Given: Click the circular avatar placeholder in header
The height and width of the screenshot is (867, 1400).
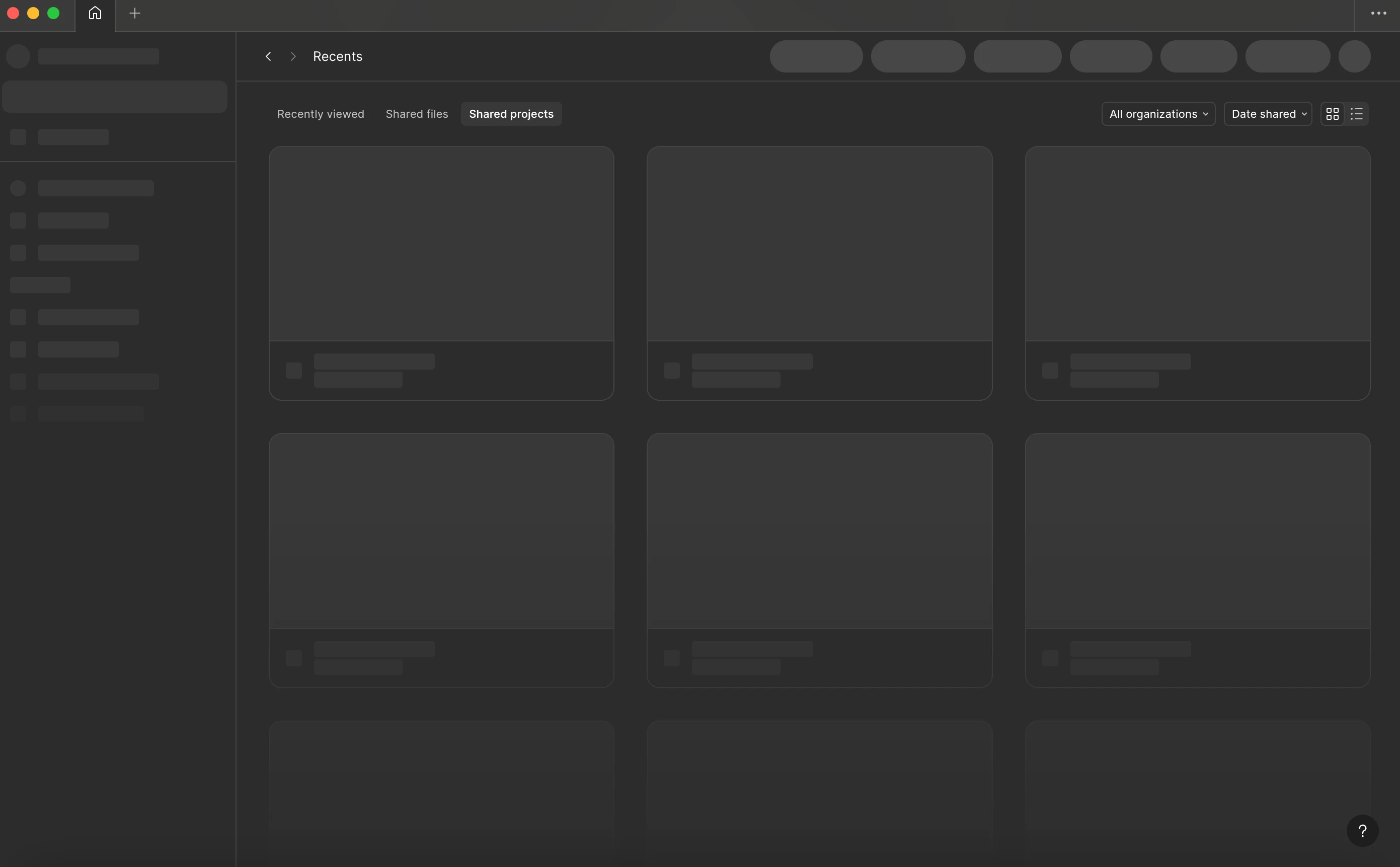Looking at the screenshot, I should tap(1354, 56).
